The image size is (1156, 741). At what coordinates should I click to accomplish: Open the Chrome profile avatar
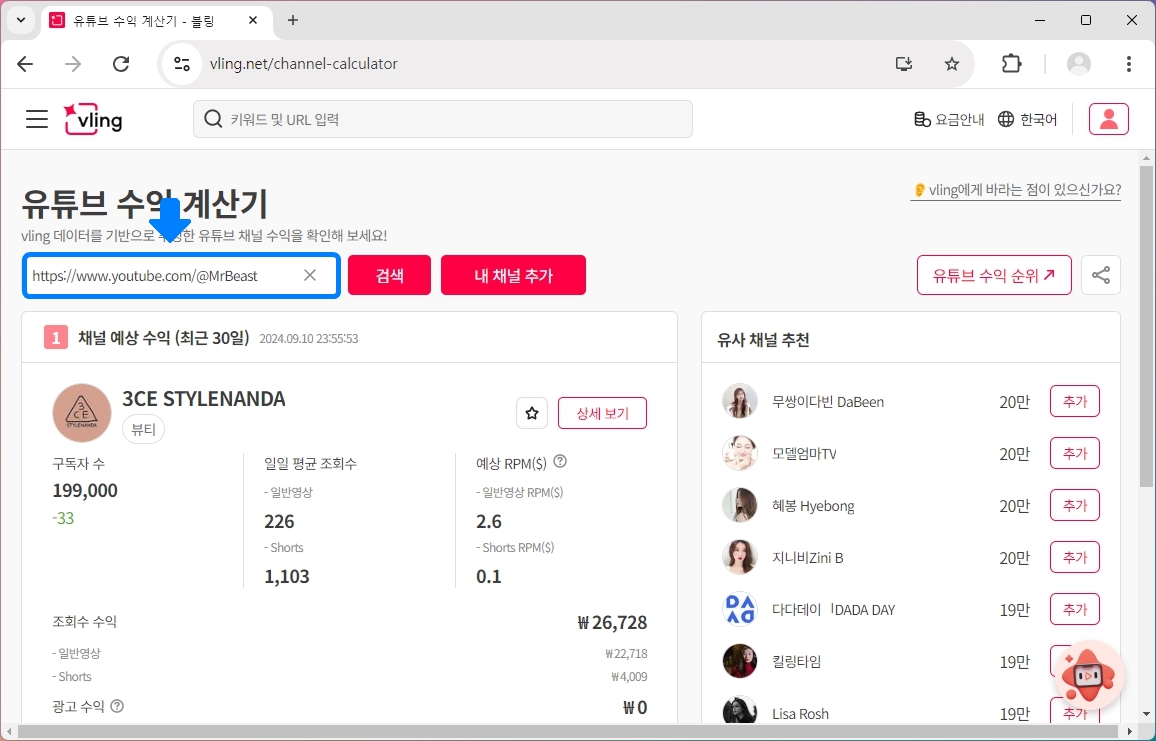pyautogui.click(x=1079, y=64)
